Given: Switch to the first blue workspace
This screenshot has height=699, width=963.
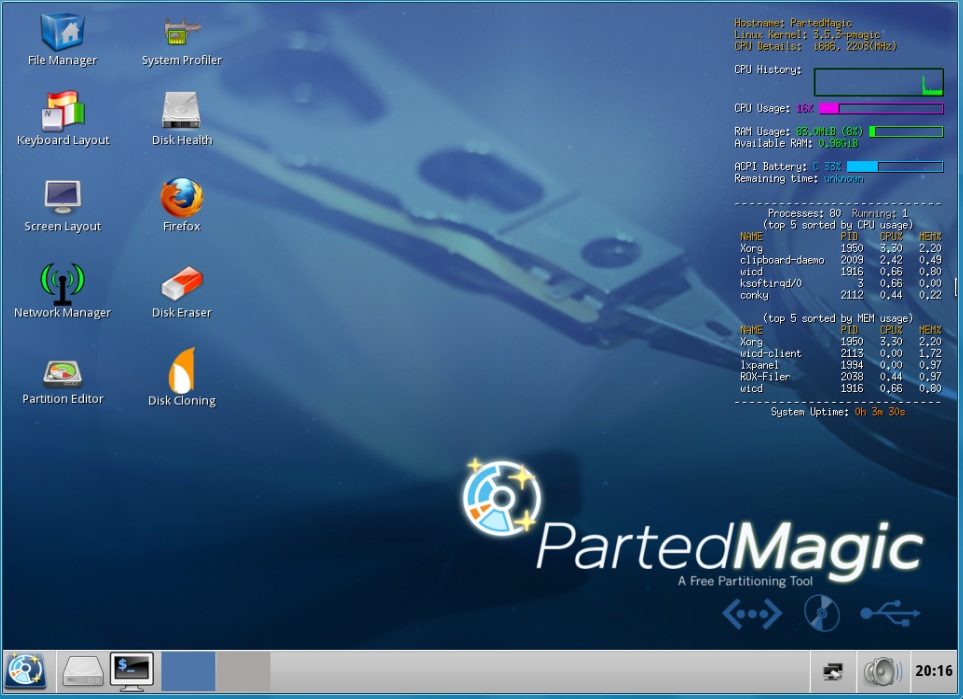Looking at the screenshot, I should click(x=188, y=671).
